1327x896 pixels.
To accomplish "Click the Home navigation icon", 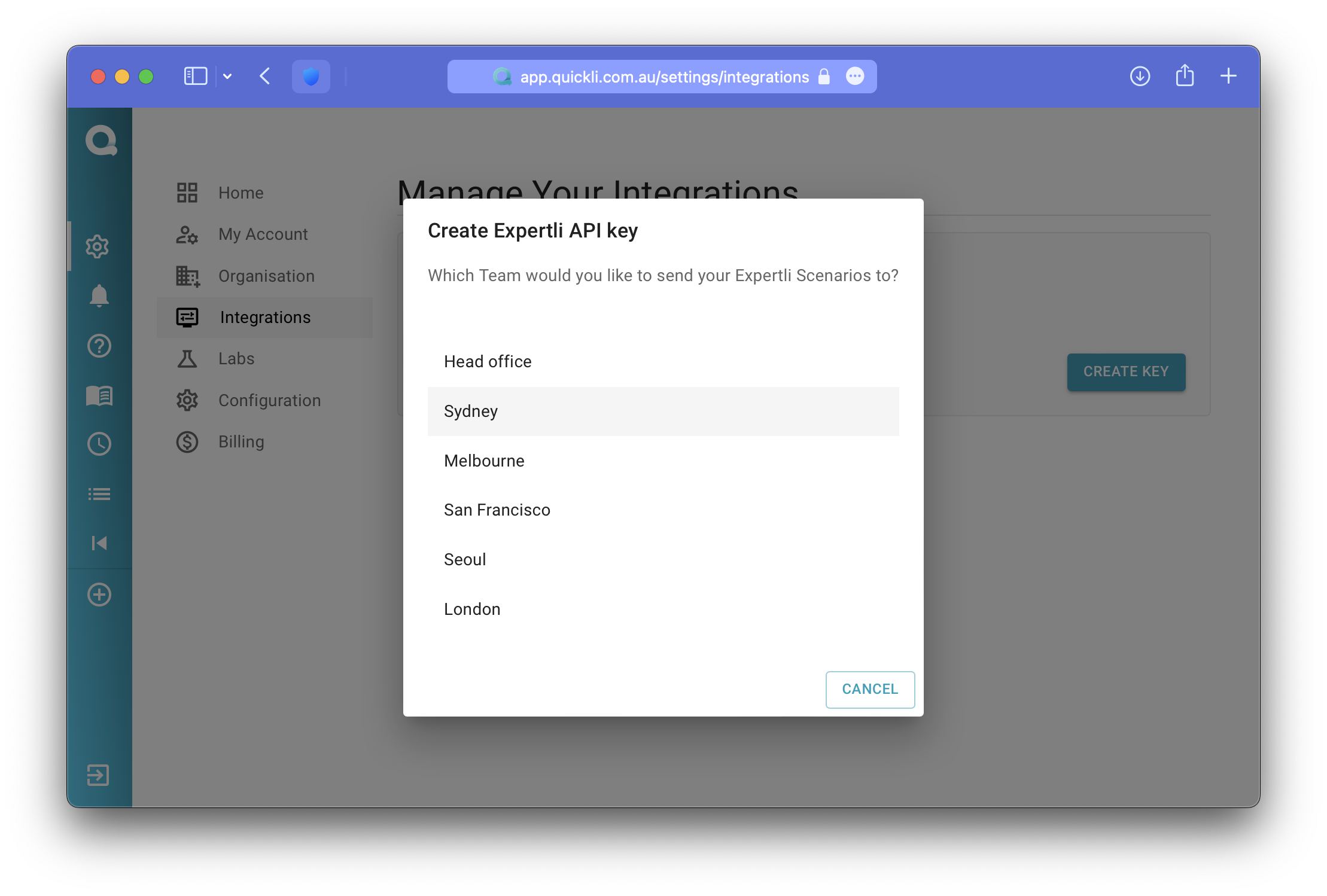I will pyautogui.click(x=187, y=192).
